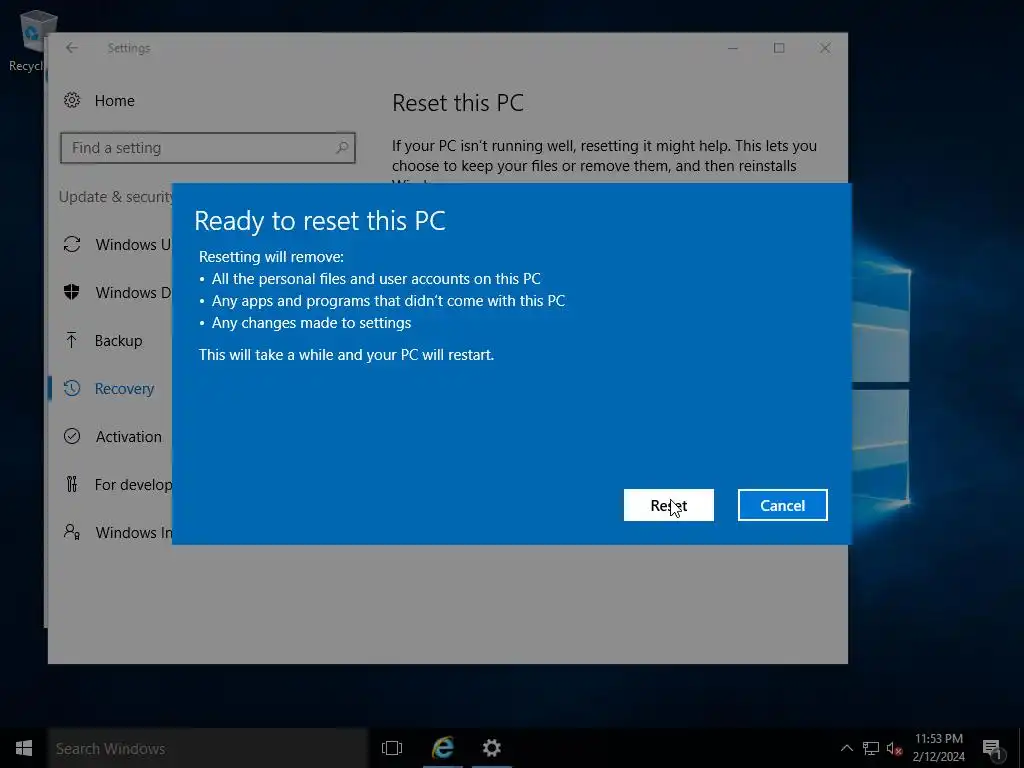Open the Backup sidebar entry

(x=118, y=341)
